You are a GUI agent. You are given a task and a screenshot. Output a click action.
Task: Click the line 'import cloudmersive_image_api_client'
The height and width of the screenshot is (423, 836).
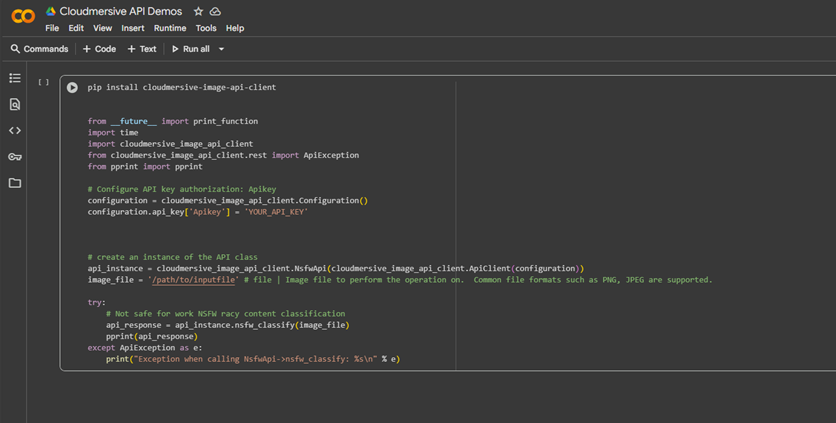pyautogui.click(x=171, y=144)
